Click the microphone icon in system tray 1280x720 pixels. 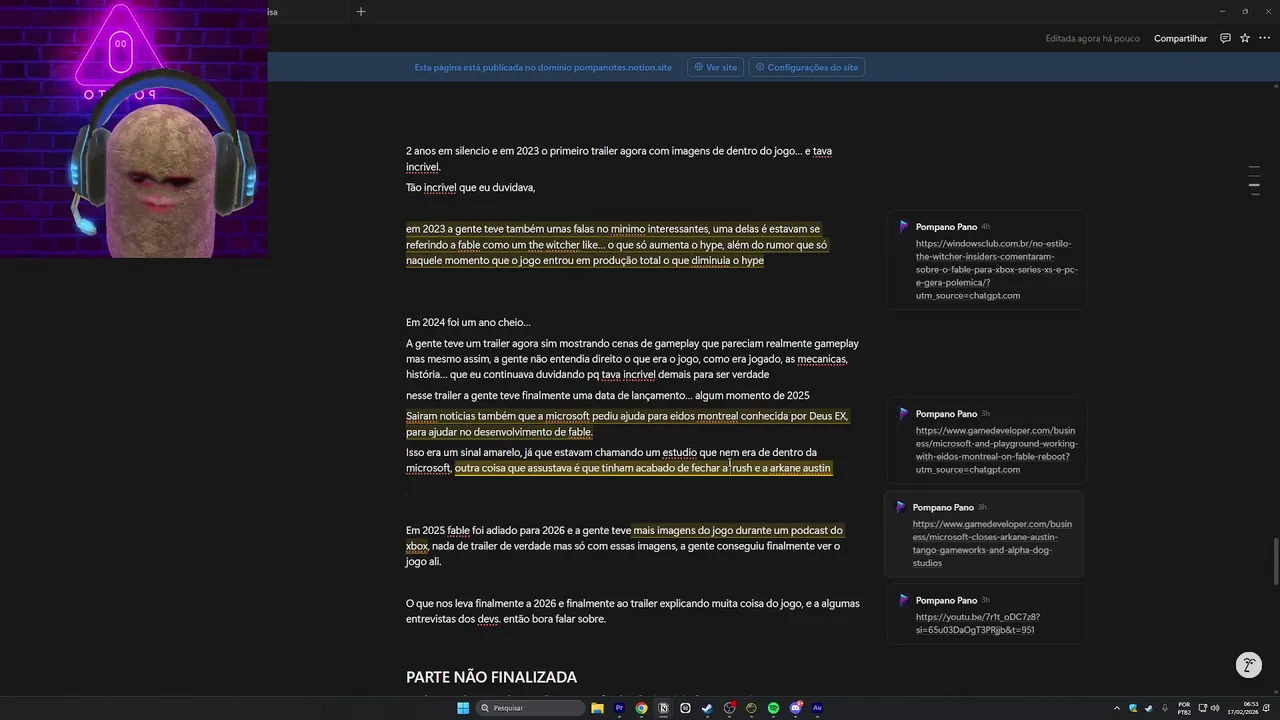[1164, 708]
